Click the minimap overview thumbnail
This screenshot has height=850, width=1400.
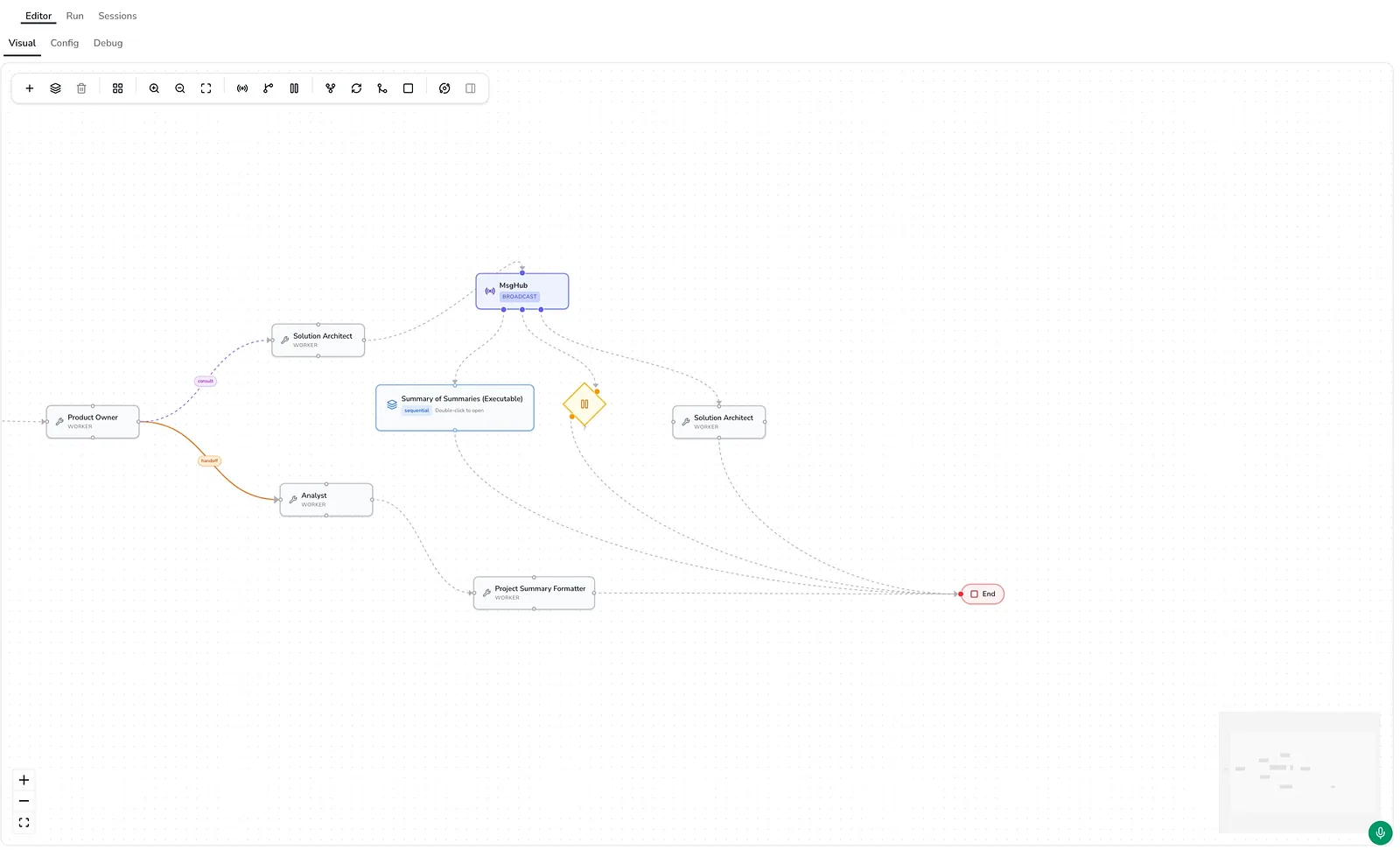(x=1299, y=772)
